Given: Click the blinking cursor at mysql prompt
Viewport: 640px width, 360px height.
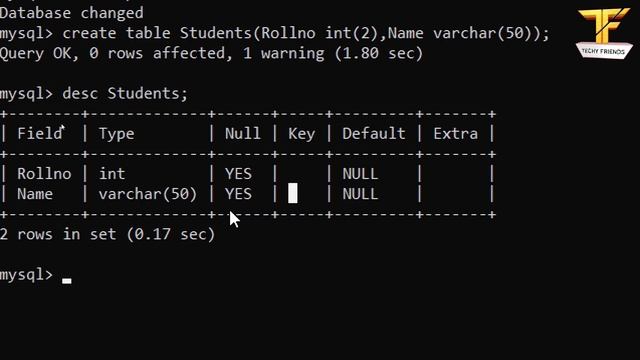Looking at the screenshot, I should tap(67, 281).
